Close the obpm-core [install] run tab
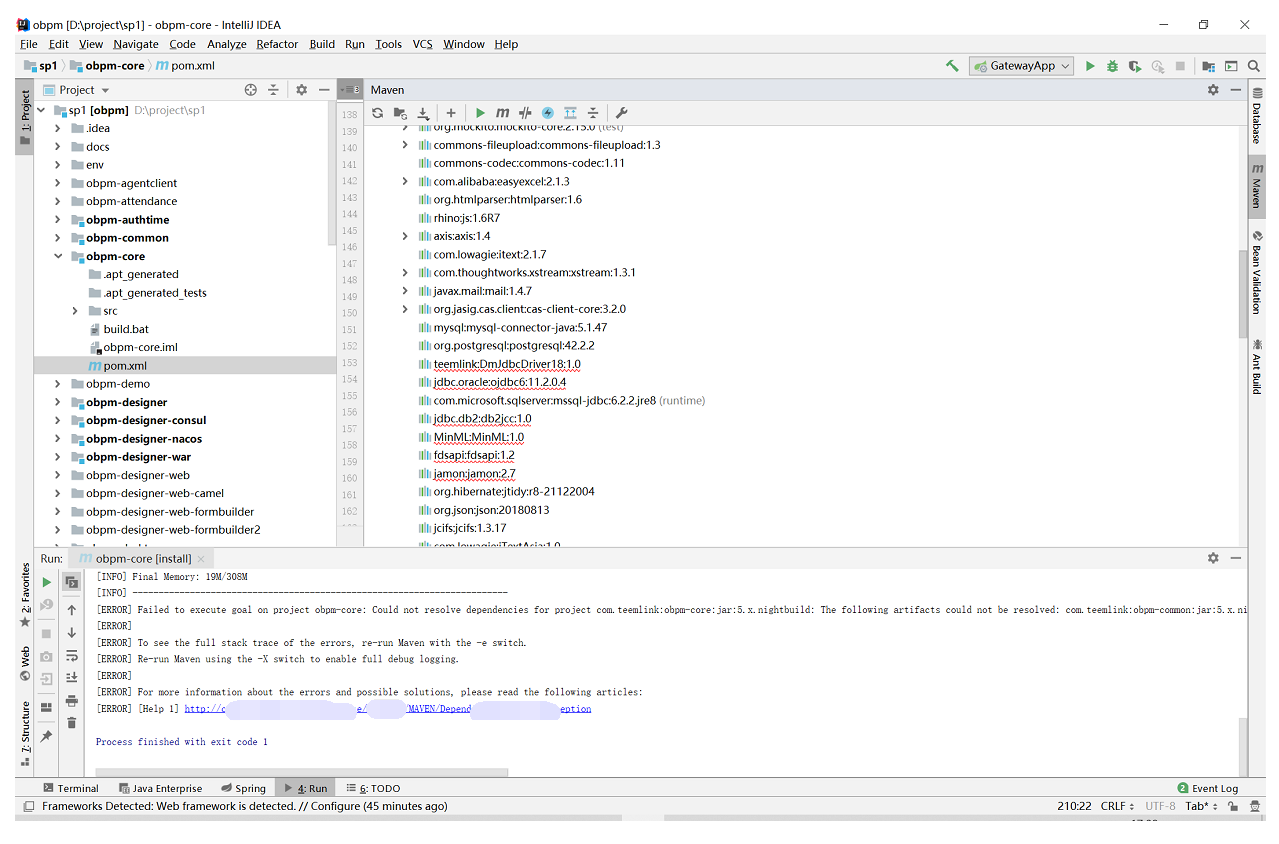The width and height of the screenshot is (1279, 844). [x=201, y=559]
